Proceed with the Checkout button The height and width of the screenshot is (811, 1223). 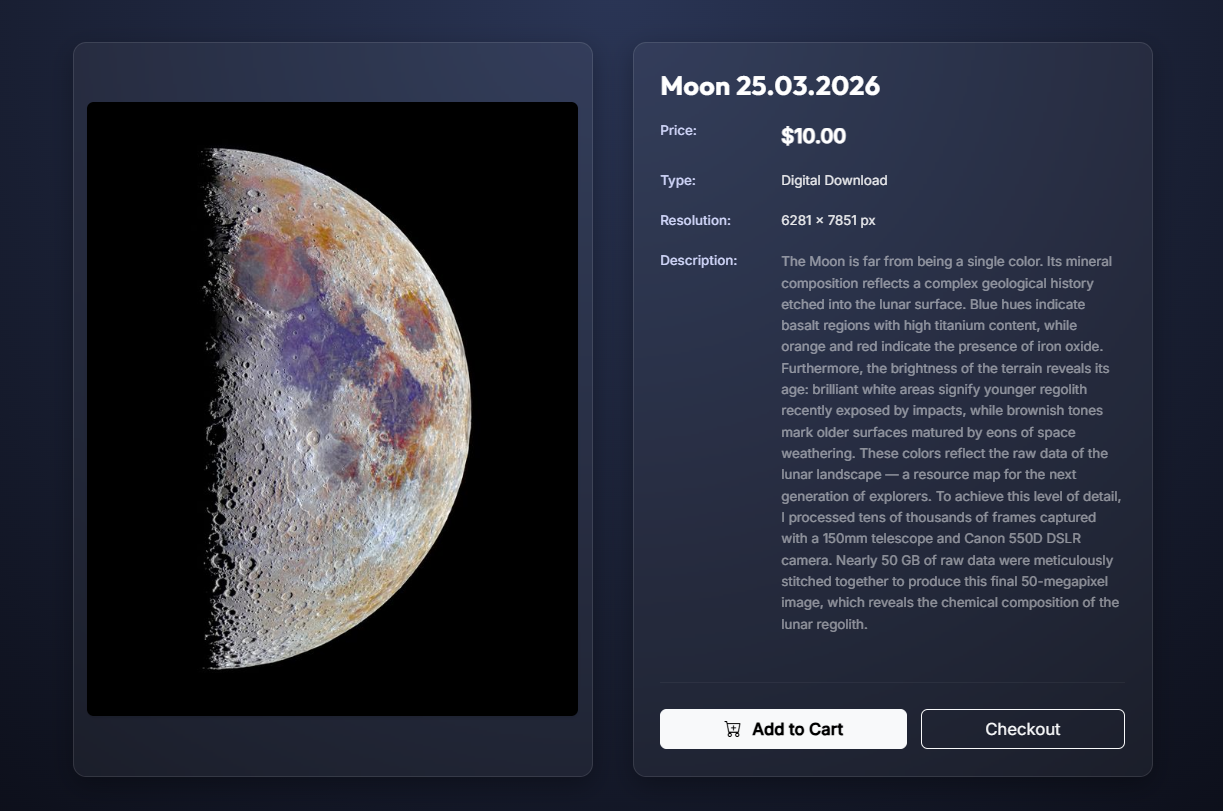click(x=1022, y=729)
